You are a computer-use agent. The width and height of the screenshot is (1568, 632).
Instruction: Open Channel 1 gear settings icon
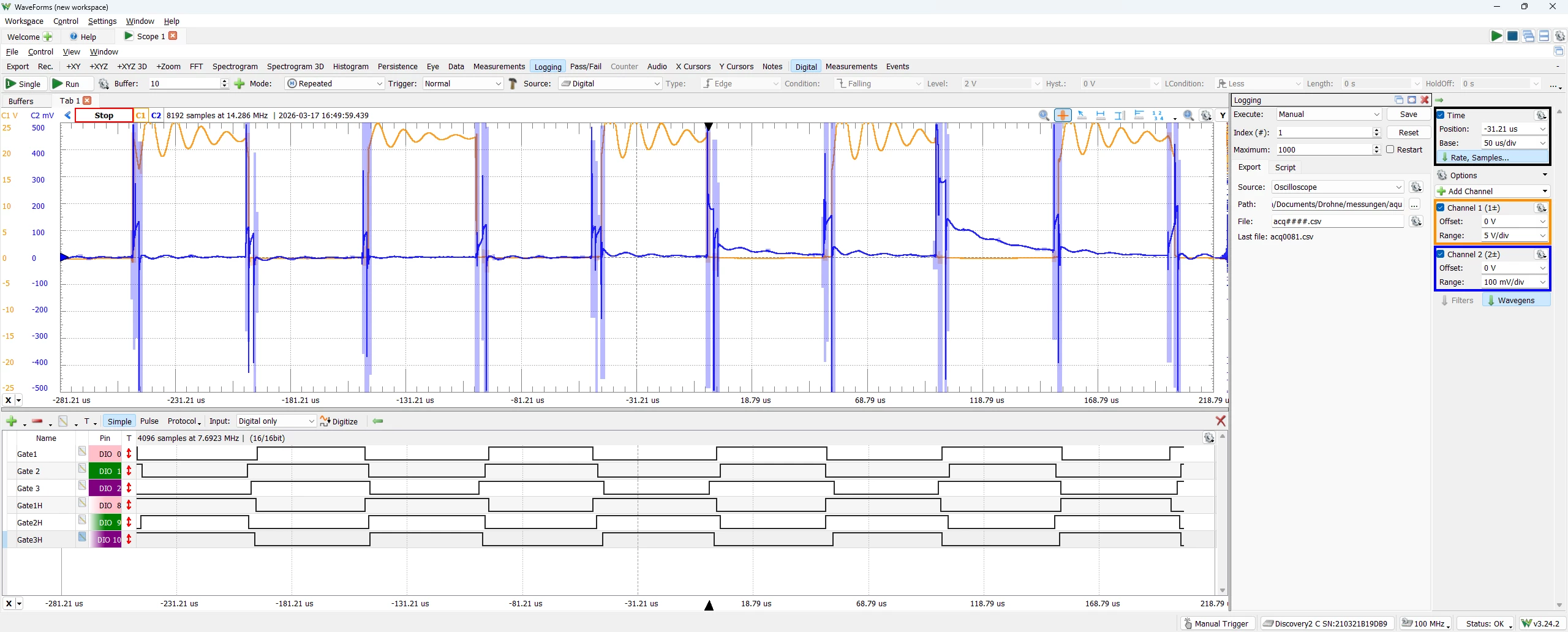(x=1541, y=208)
